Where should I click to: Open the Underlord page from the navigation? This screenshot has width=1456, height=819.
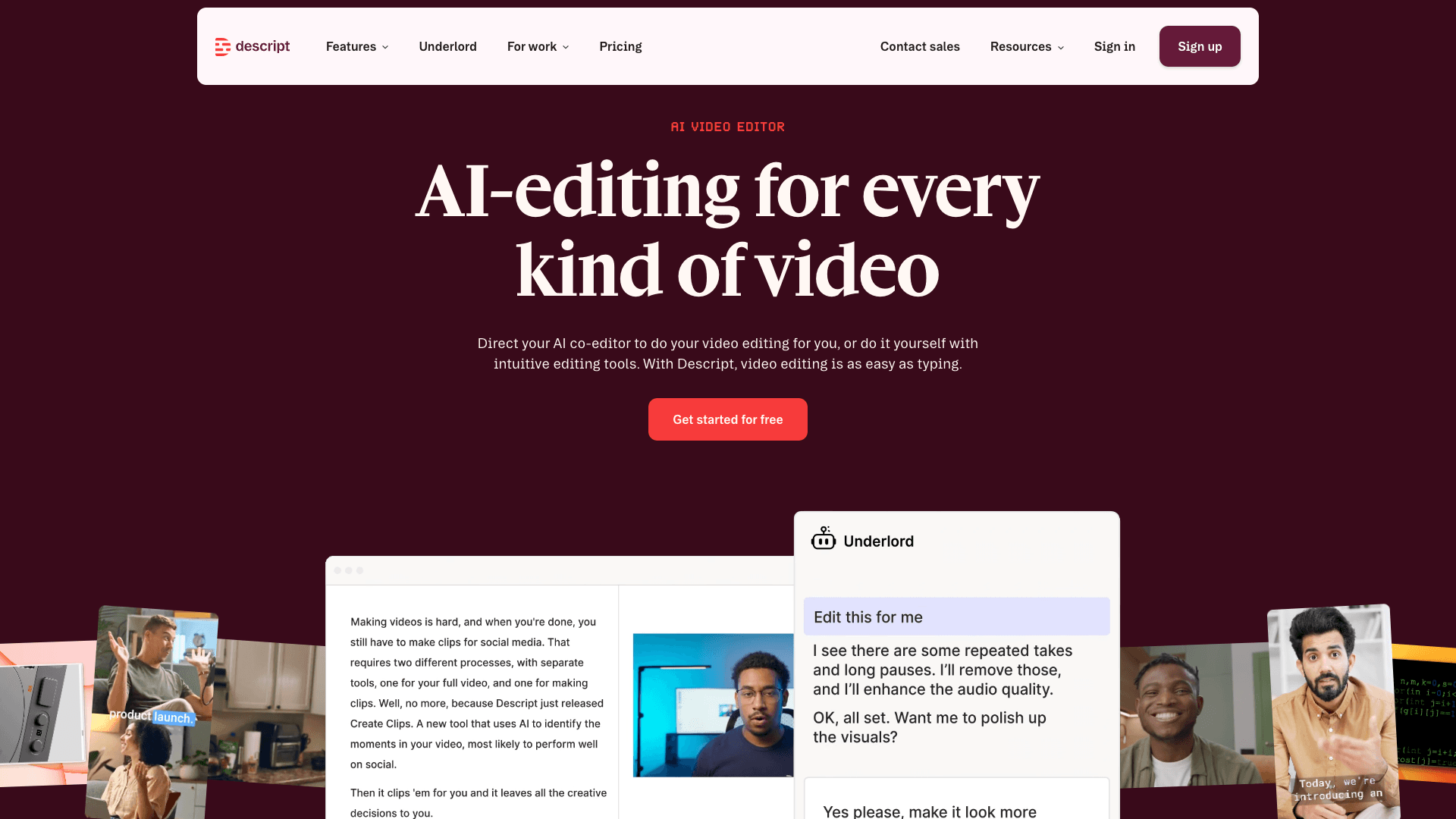pyautogui.click(x=447, y=46)
